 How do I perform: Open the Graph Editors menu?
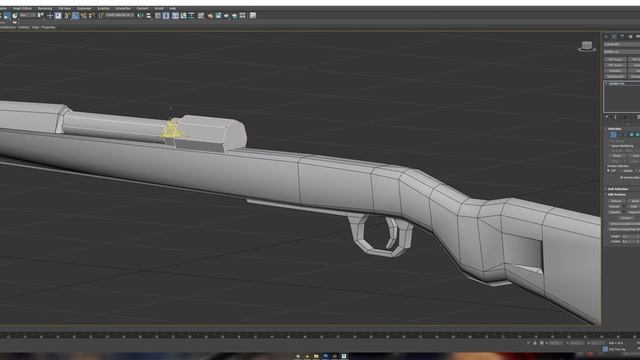click(22, 8)
